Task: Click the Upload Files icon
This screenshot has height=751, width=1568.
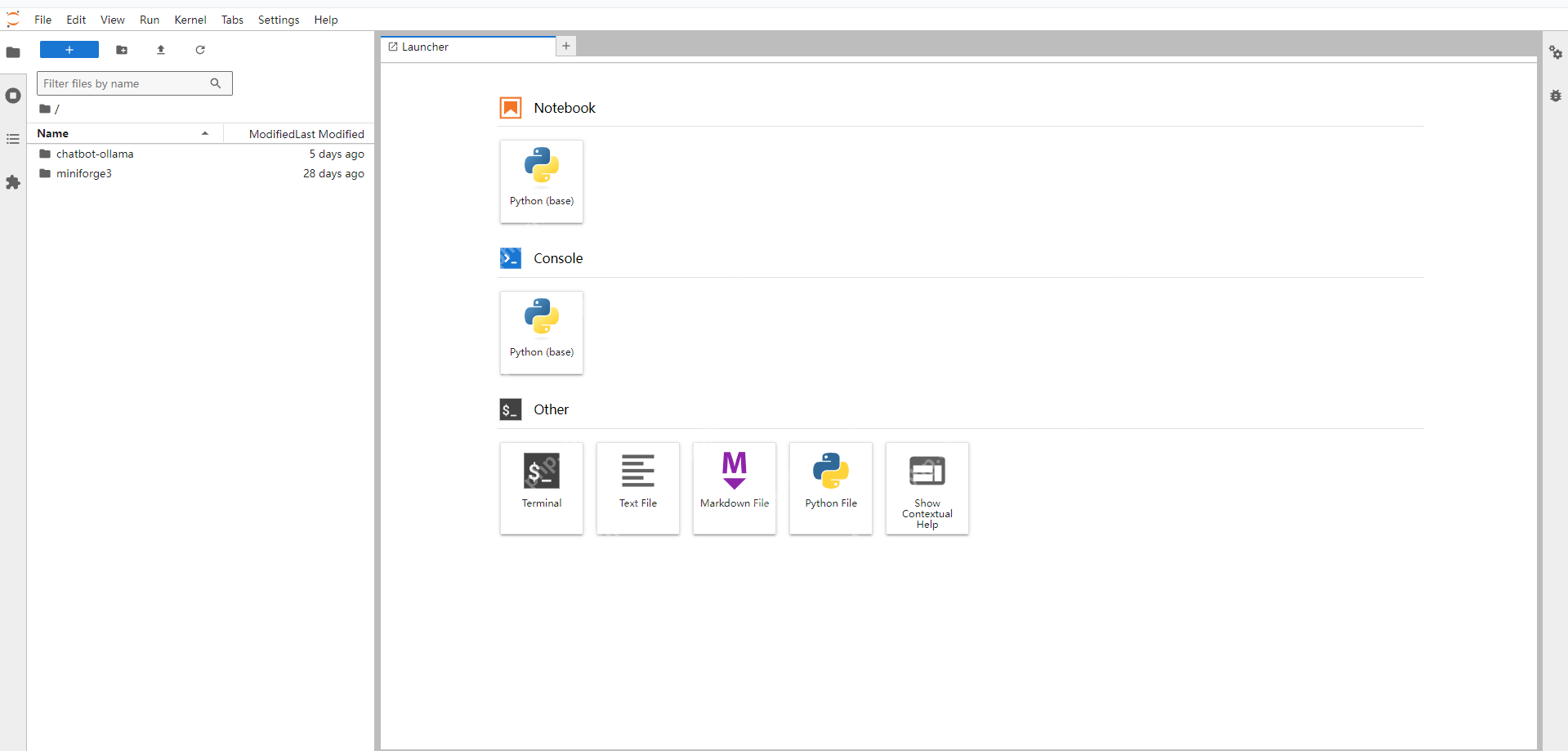Action: click(161, 50)
